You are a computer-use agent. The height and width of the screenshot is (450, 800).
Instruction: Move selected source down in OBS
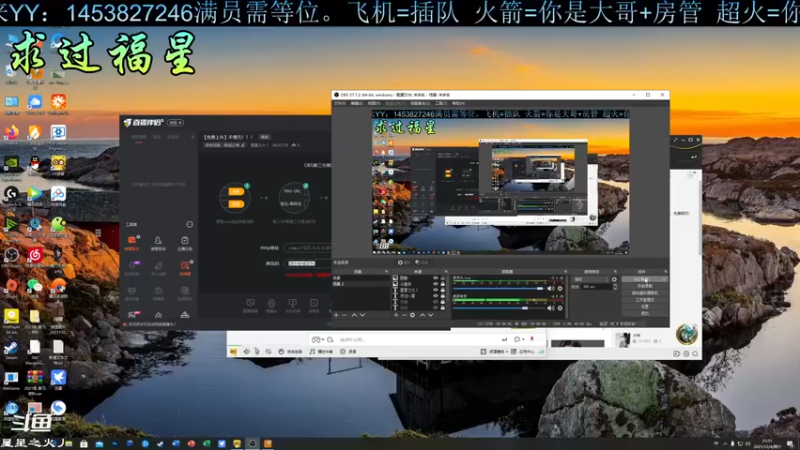coord(431,315)
